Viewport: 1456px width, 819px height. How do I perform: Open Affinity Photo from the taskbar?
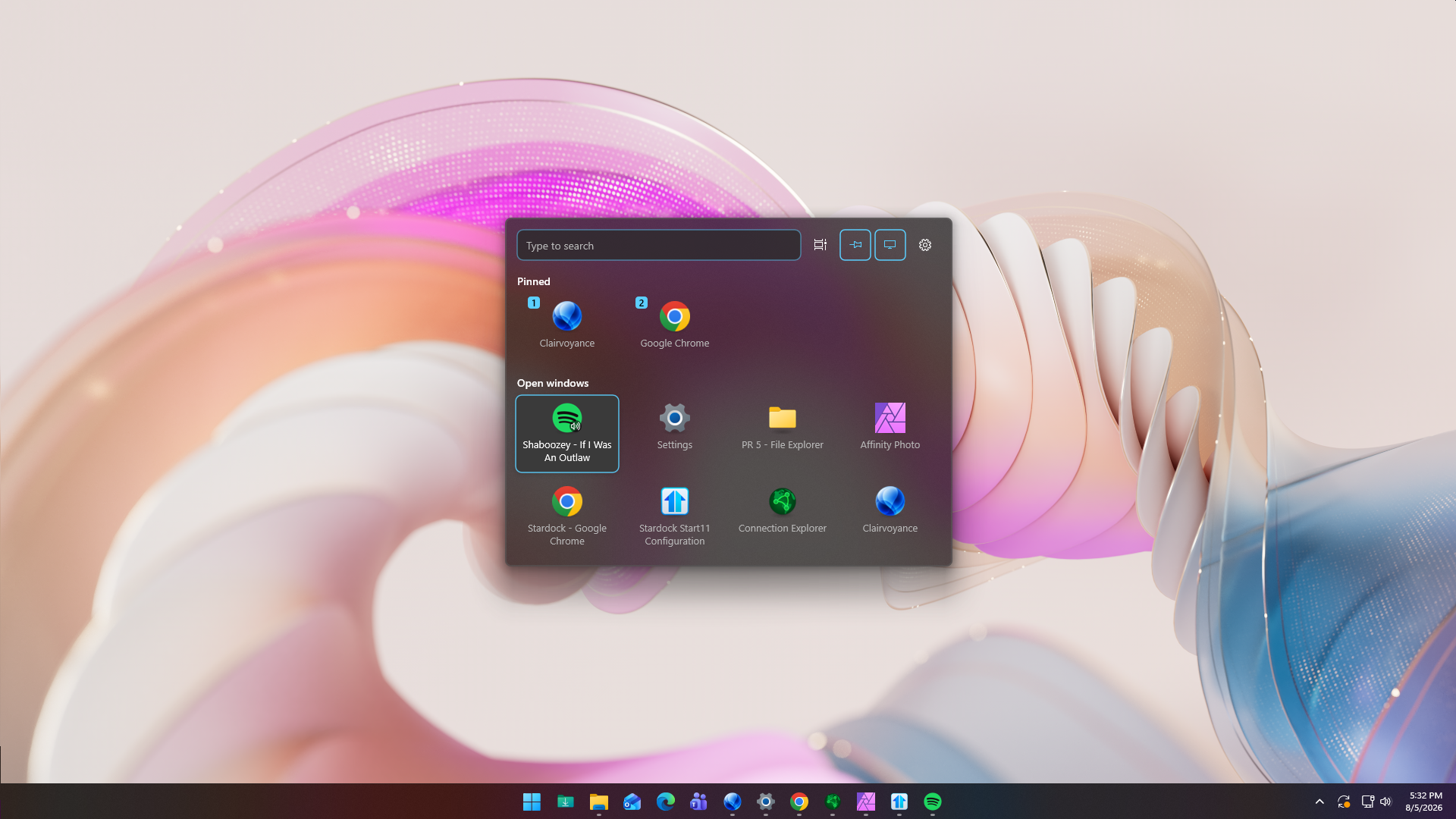point(866,802)
